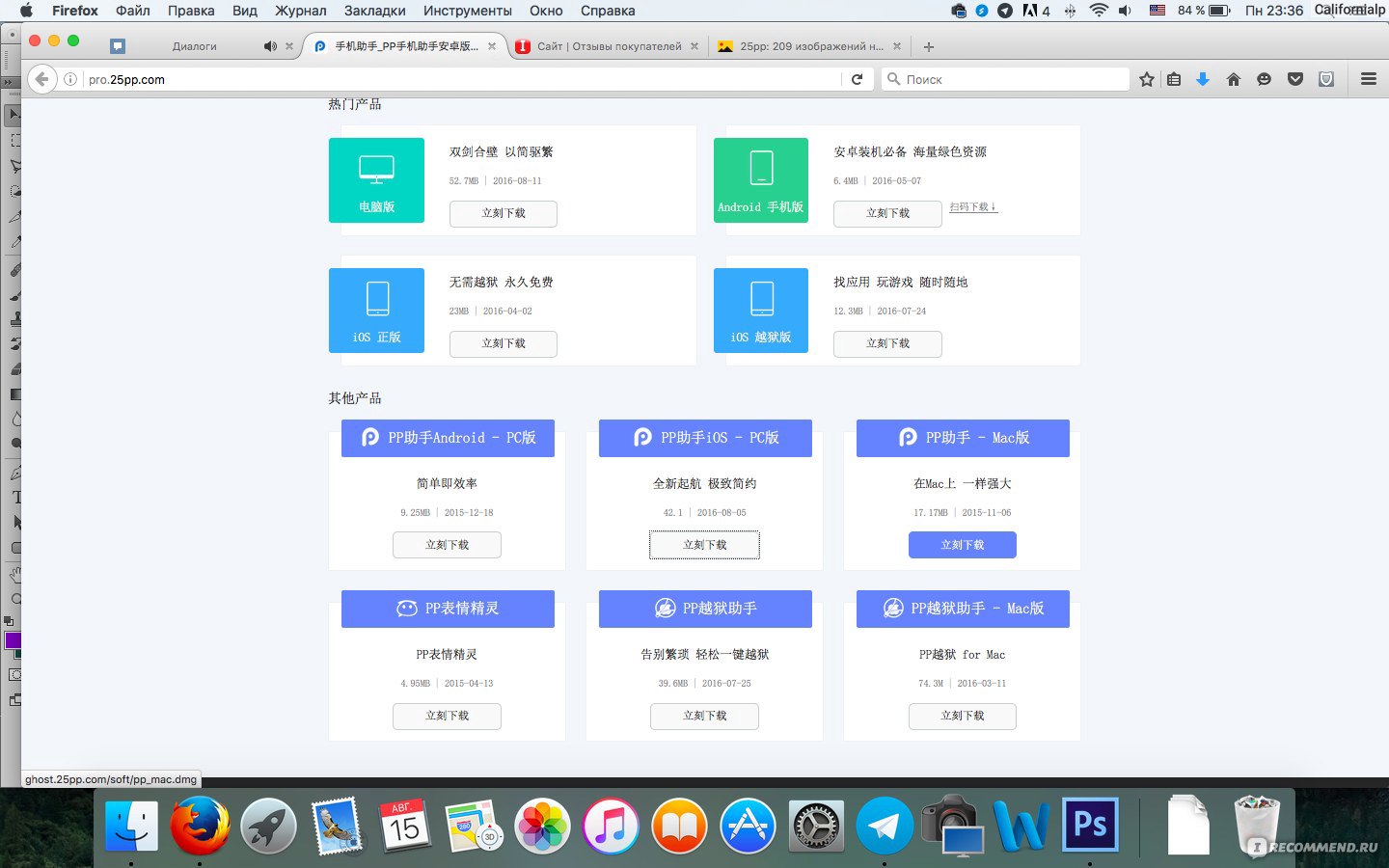
Task: Click the green Android 手机版 tile
Action: click(x=761, y=180)
